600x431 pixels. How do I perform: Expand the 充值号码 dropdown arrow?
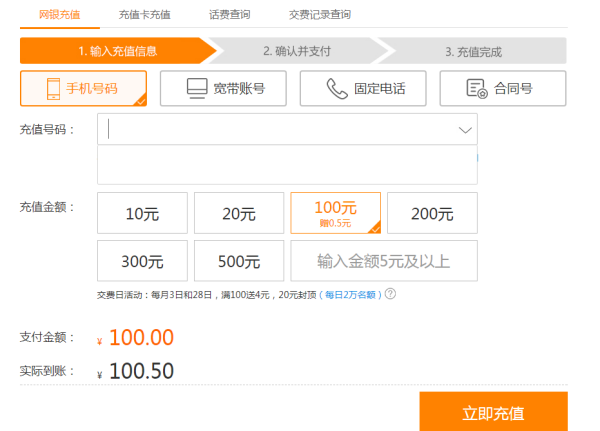click(x=465, y=130)
